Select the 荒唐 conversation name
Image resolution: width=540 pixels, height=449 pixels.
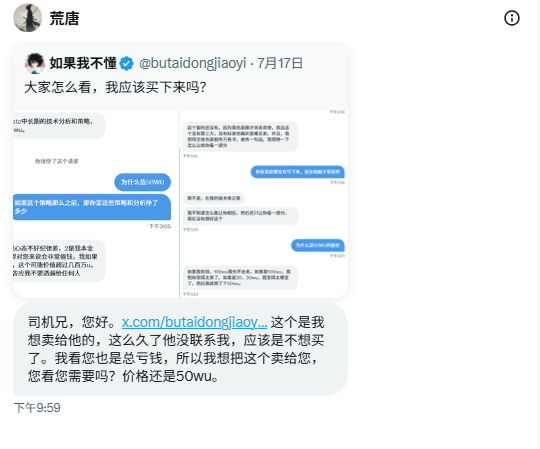pos(64,18)
